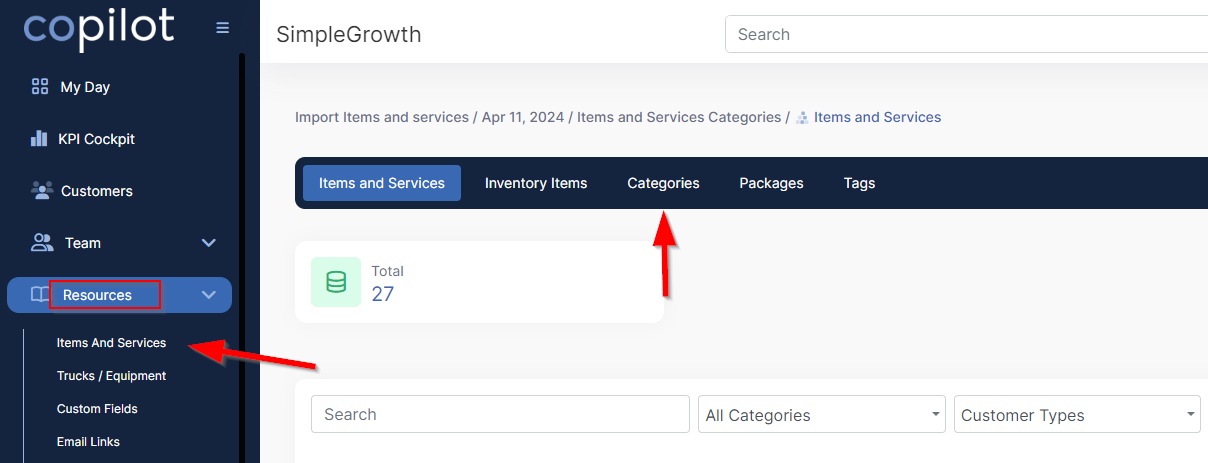Open Items and Services Categories breadcrumb link
1208x463 pixels.
point(679,117)
